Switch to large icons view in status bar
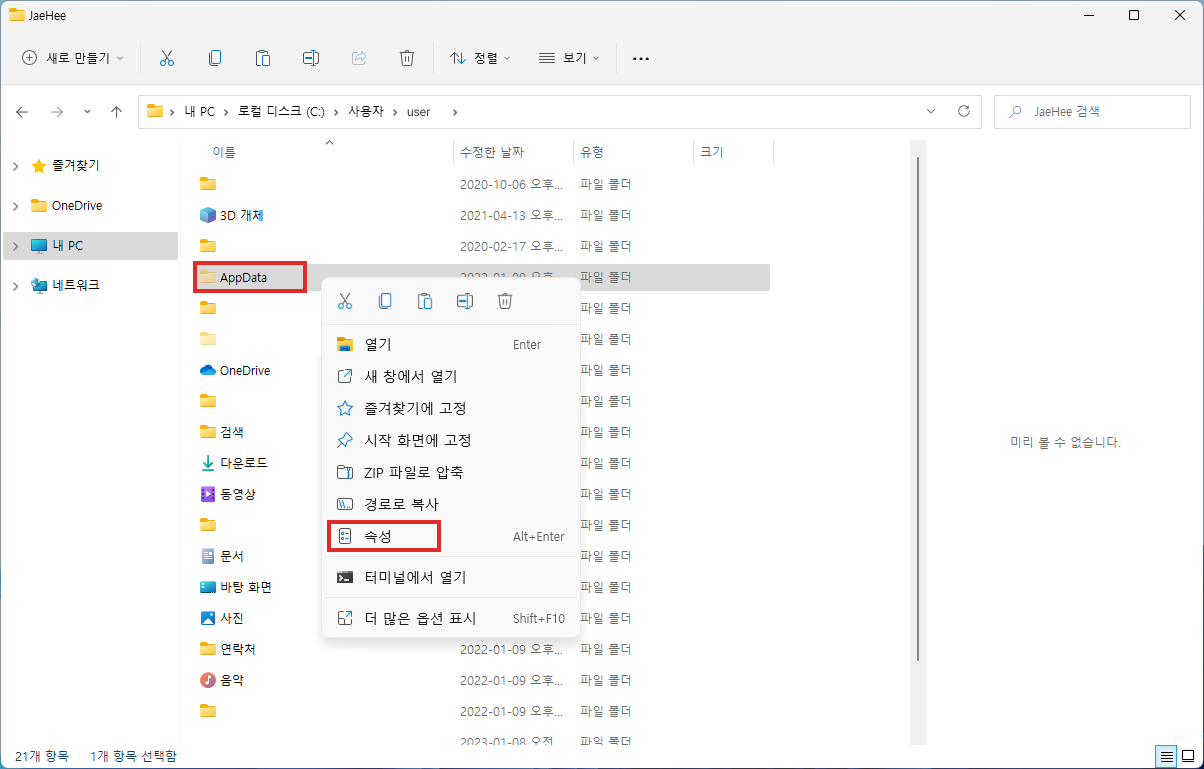The width and height of the screenshot is (1204, 769). point(1187,755)
